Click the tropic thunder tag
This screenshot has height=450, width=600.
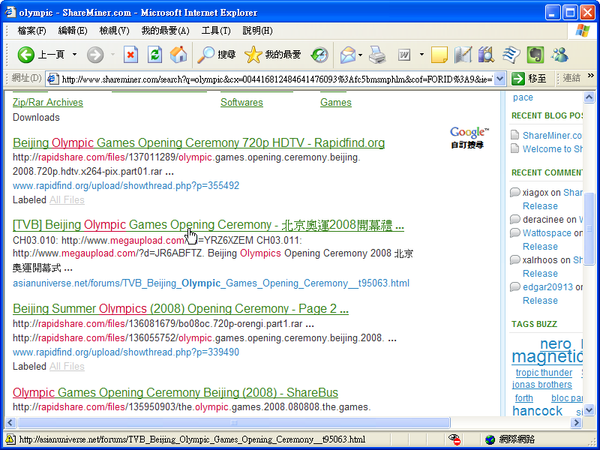click(x=544, y=372)
